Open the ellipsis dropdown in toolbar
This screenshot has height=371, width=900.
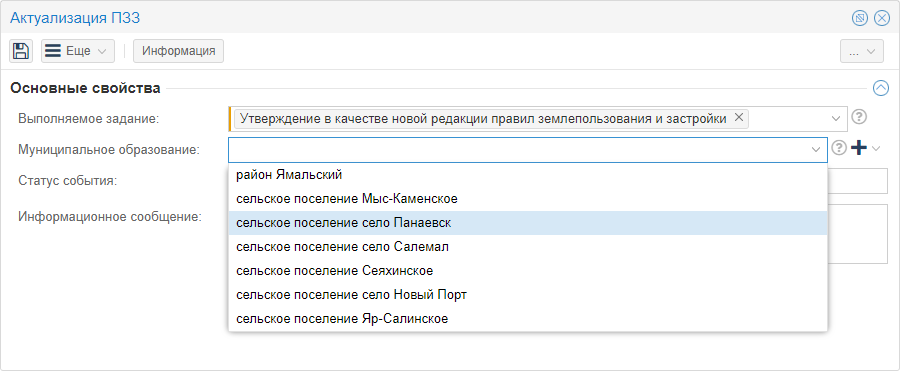pos(861,51)
